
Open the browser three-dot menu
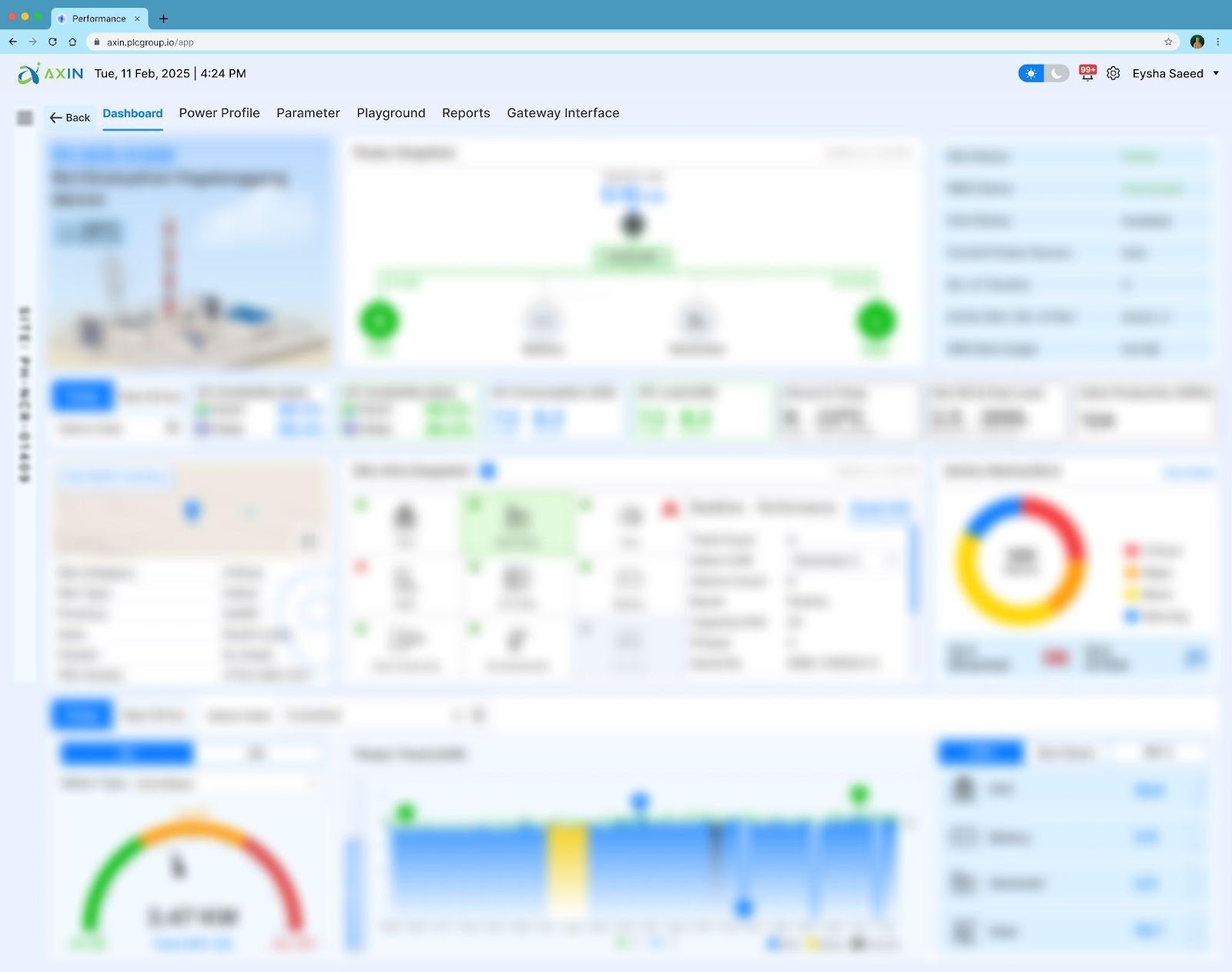tap(1217, 42)
